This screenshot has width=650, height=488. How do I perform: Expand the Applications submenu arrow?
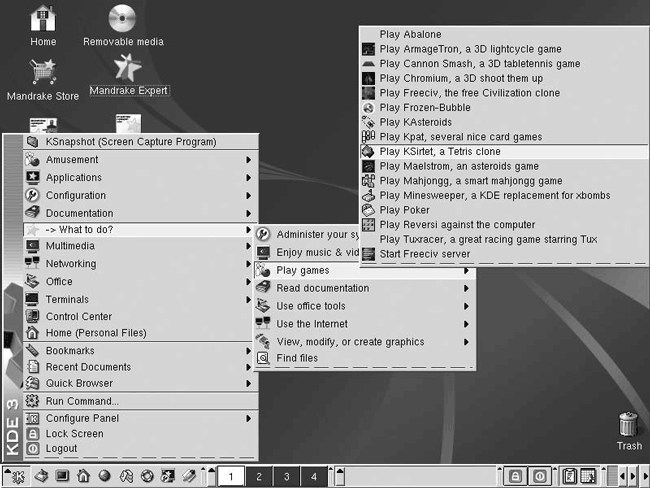(248, 177)
